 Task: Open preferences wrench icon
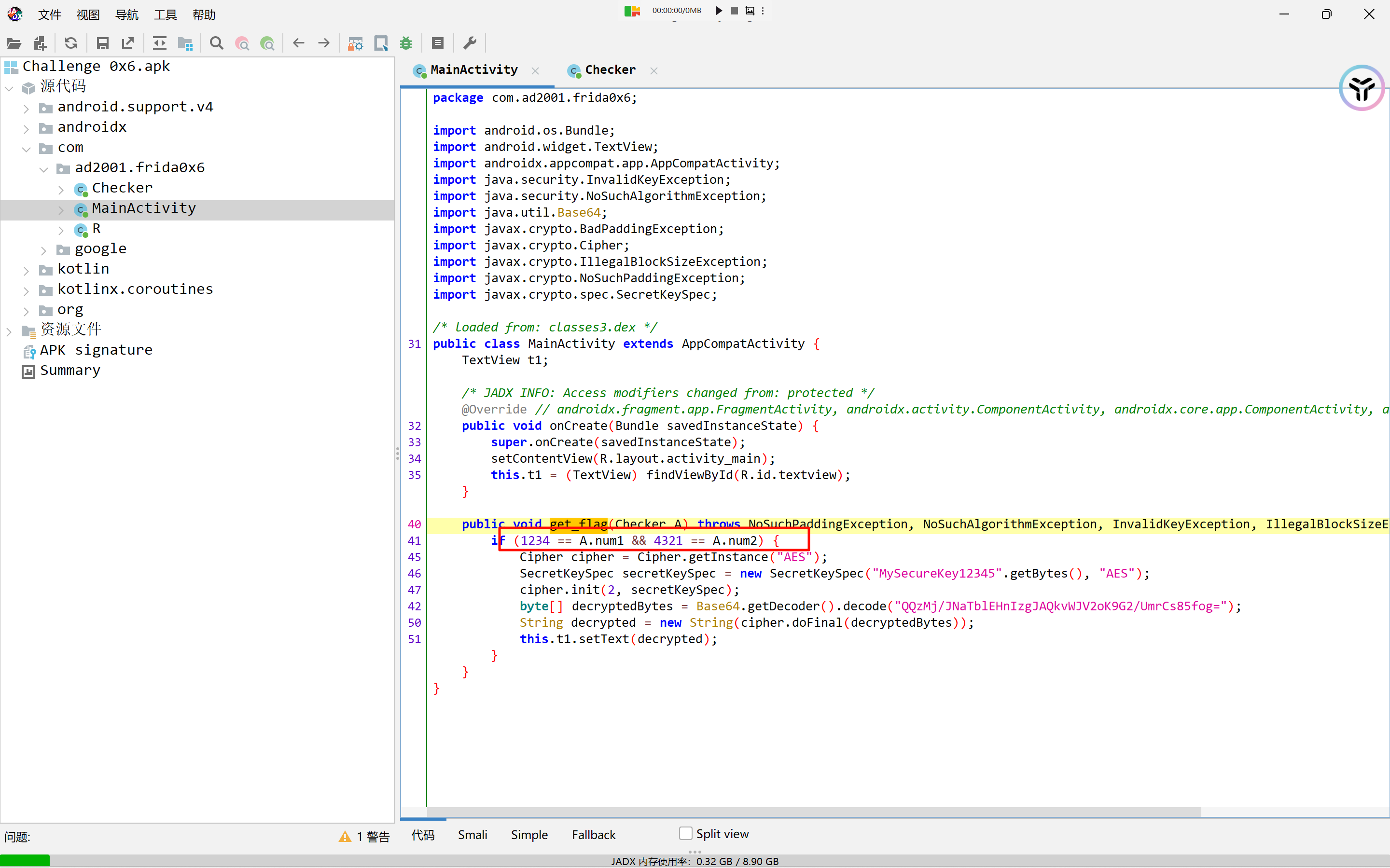(x=470, y=43)
